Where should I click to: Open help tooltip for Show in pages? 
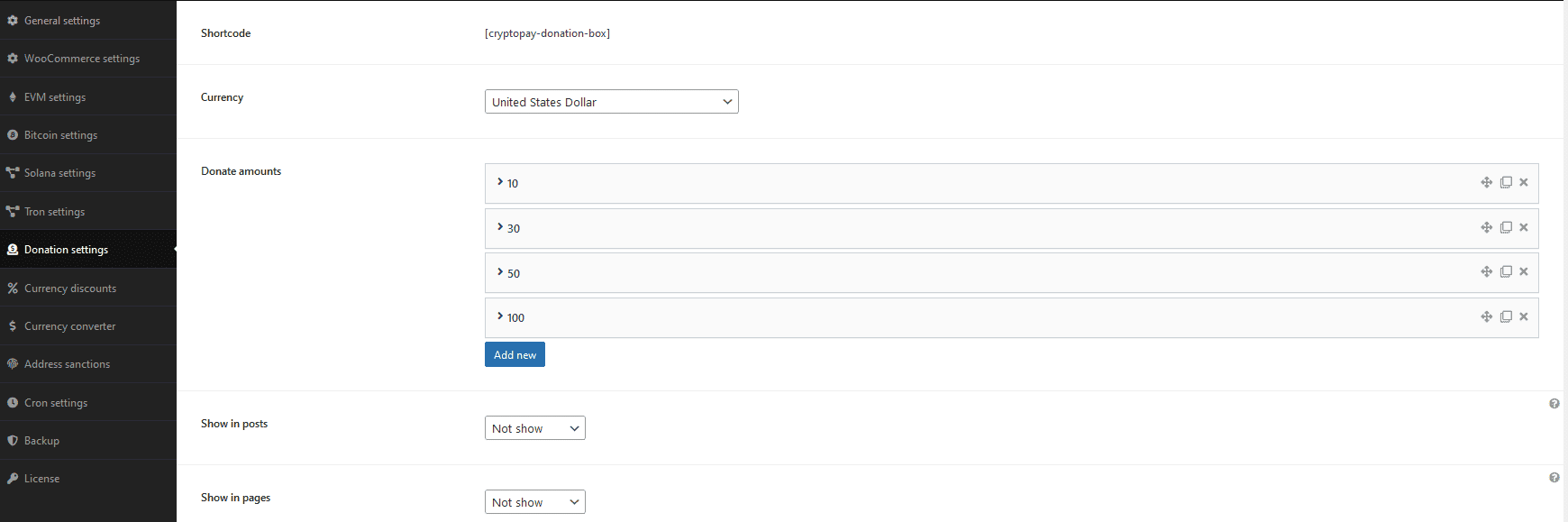click(1554, 478)
